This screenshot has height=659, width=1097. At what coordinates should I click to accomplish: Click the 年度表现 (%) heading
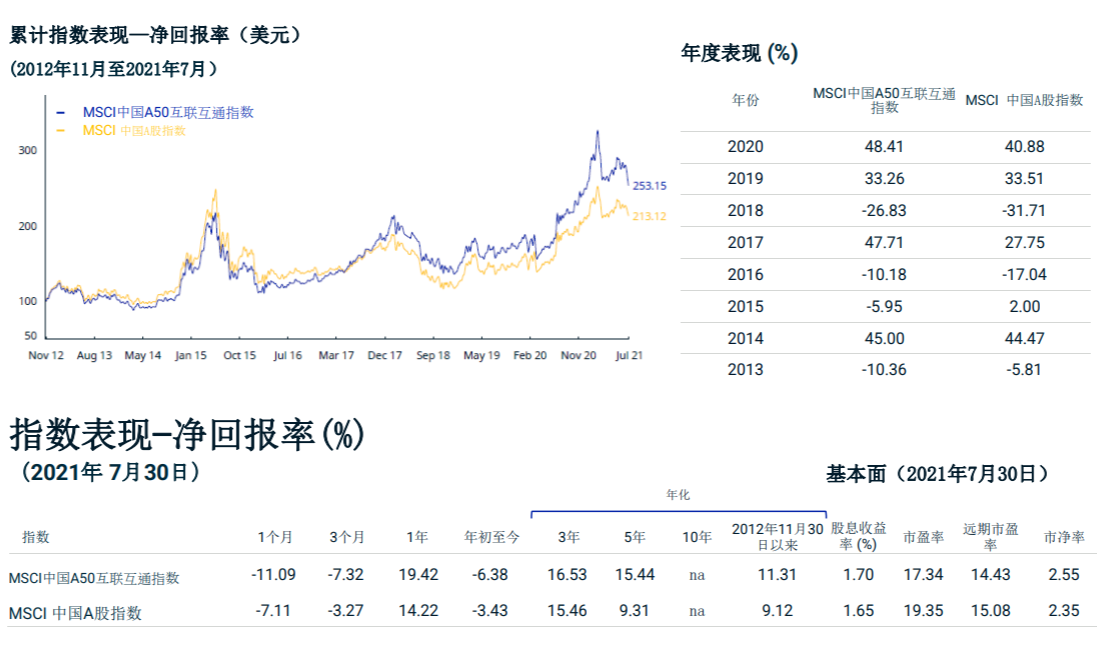point(739,53)
